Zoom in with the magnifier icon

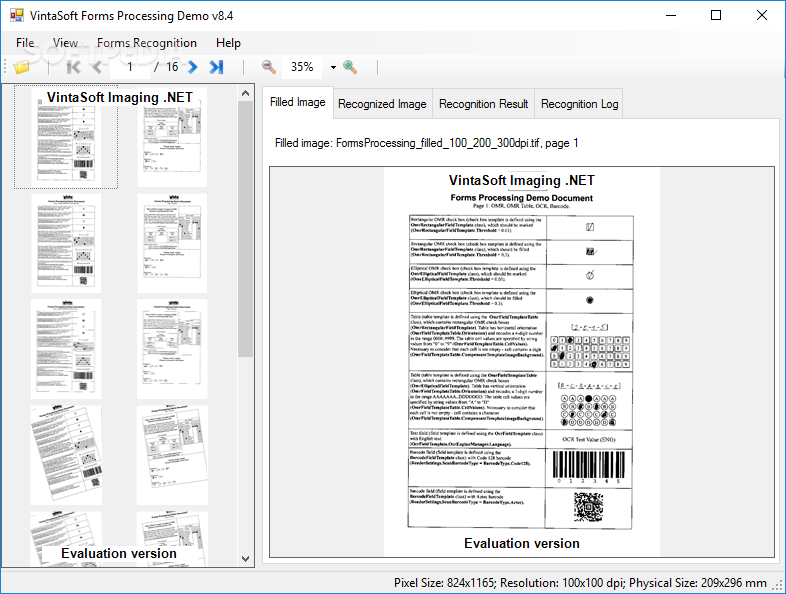pyautogui.click(x=350, y=67)
